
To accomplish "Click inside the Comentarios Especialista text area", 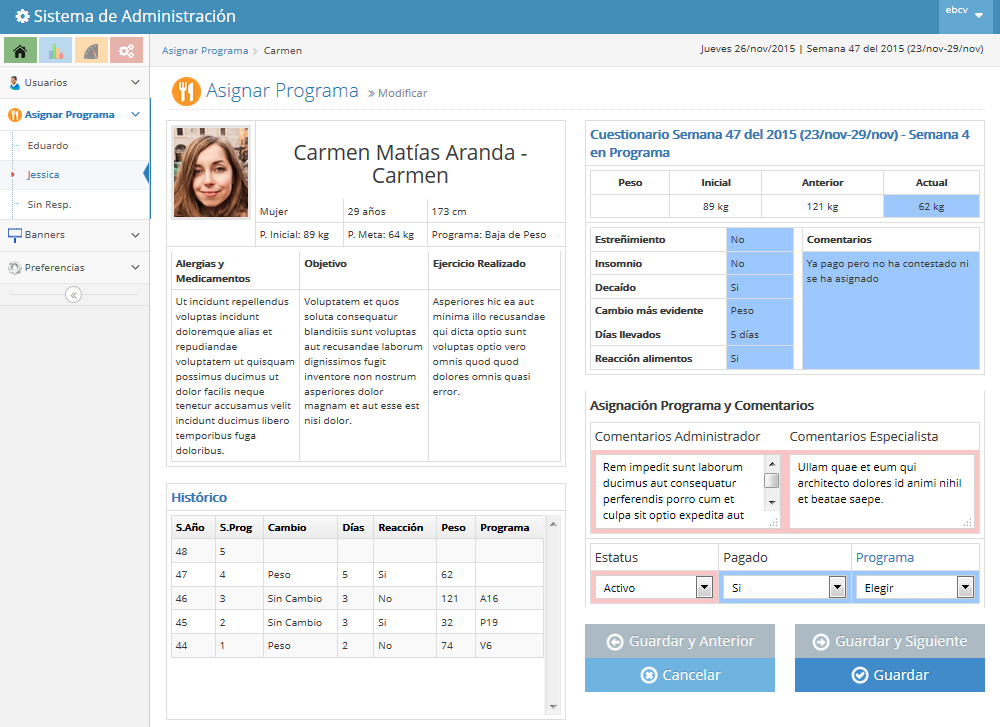I will 881,490.
